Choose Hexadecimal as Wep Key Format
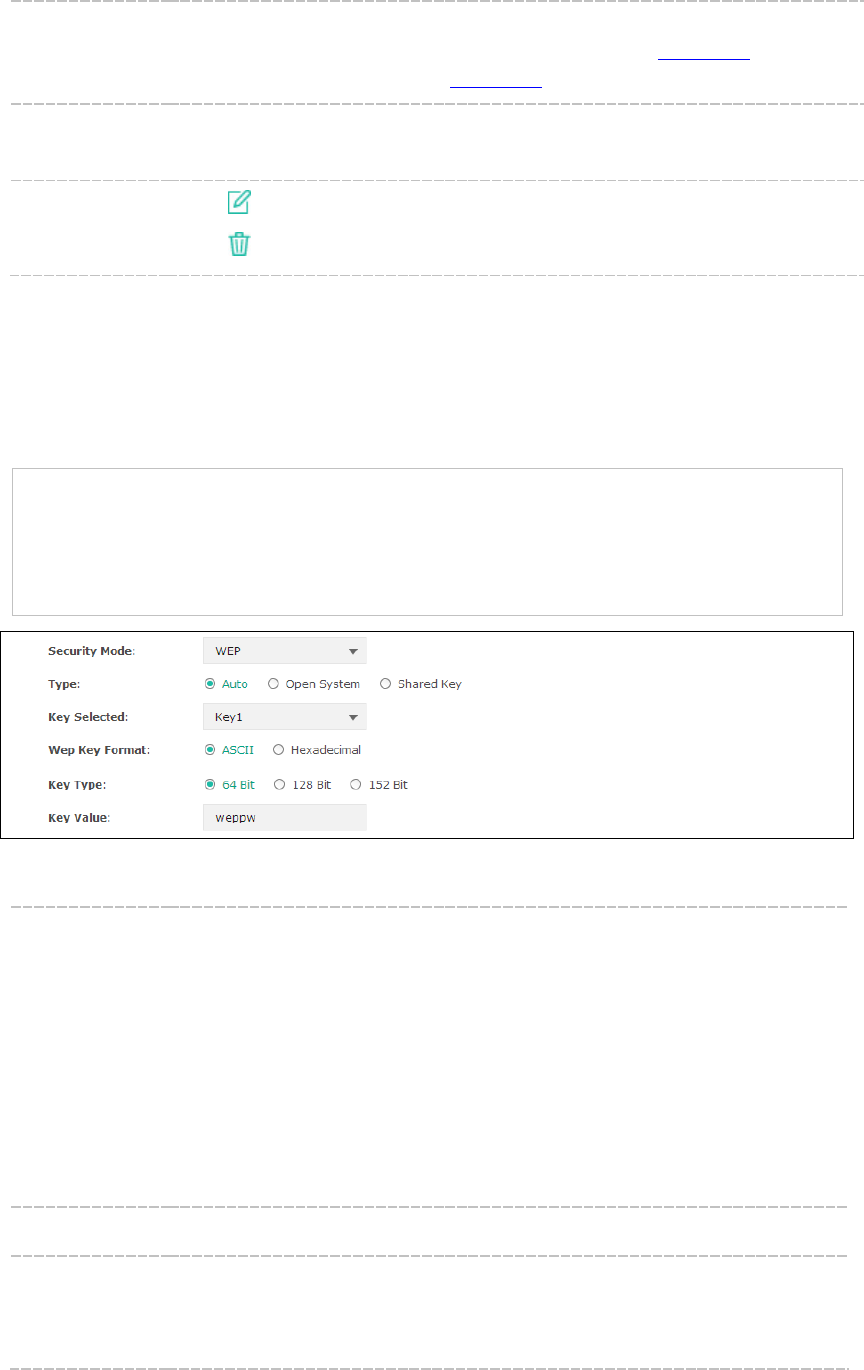 tap(279, 749)
